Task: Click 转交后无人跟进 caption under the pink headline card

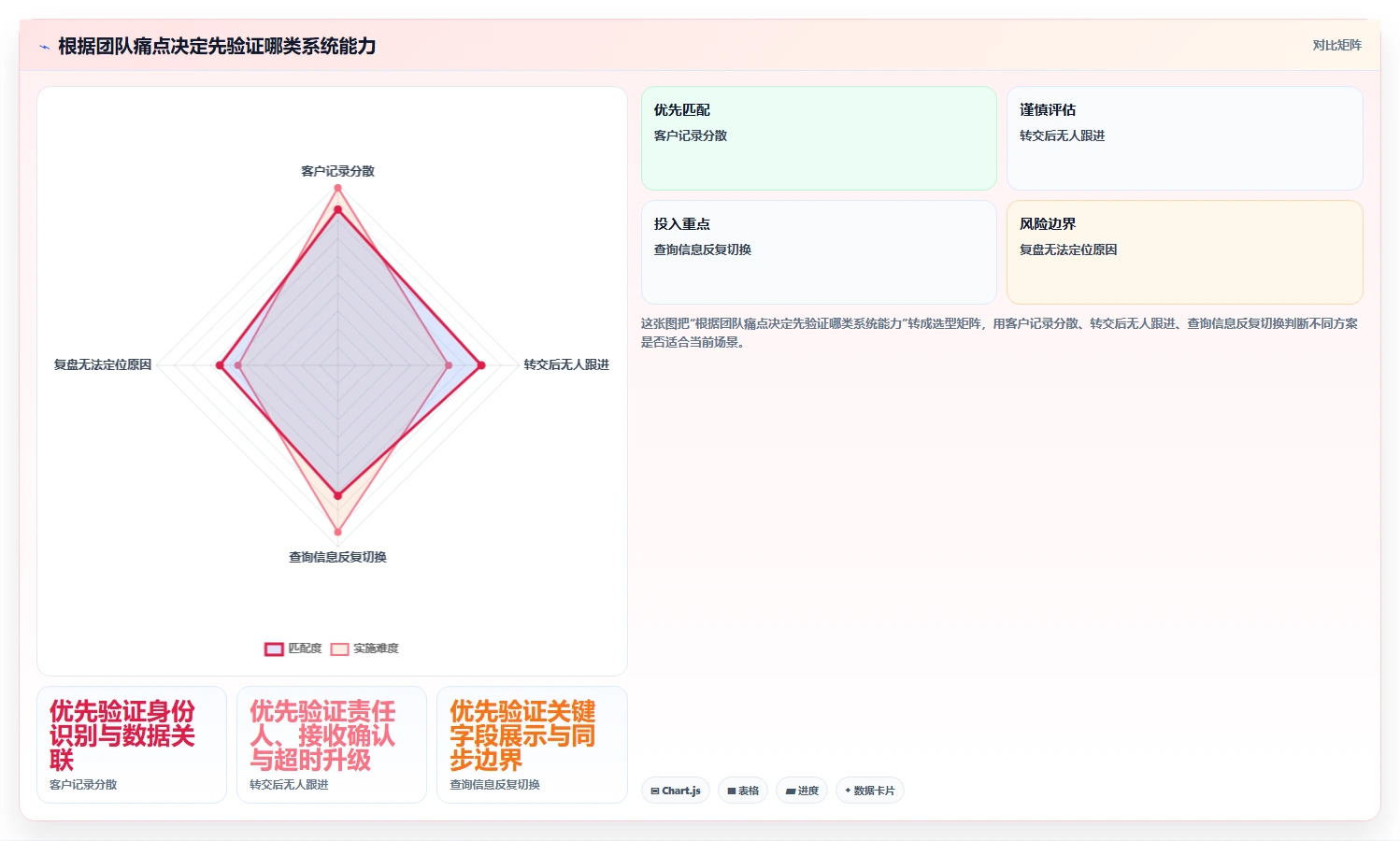Action: pyautogui.click(x=289, y=785)
